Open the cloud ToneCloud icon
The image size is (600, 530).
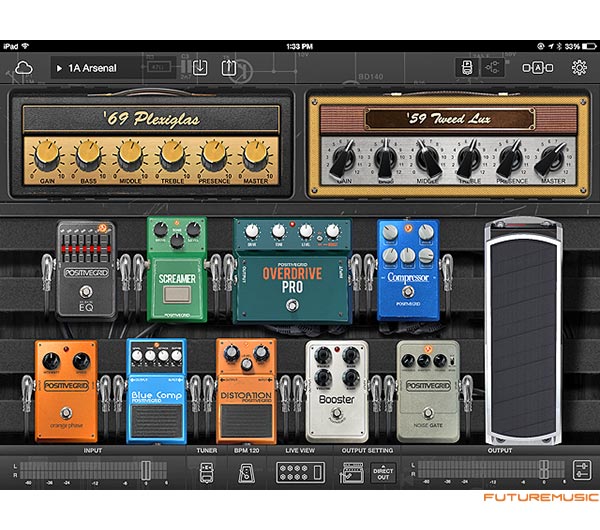24,68
